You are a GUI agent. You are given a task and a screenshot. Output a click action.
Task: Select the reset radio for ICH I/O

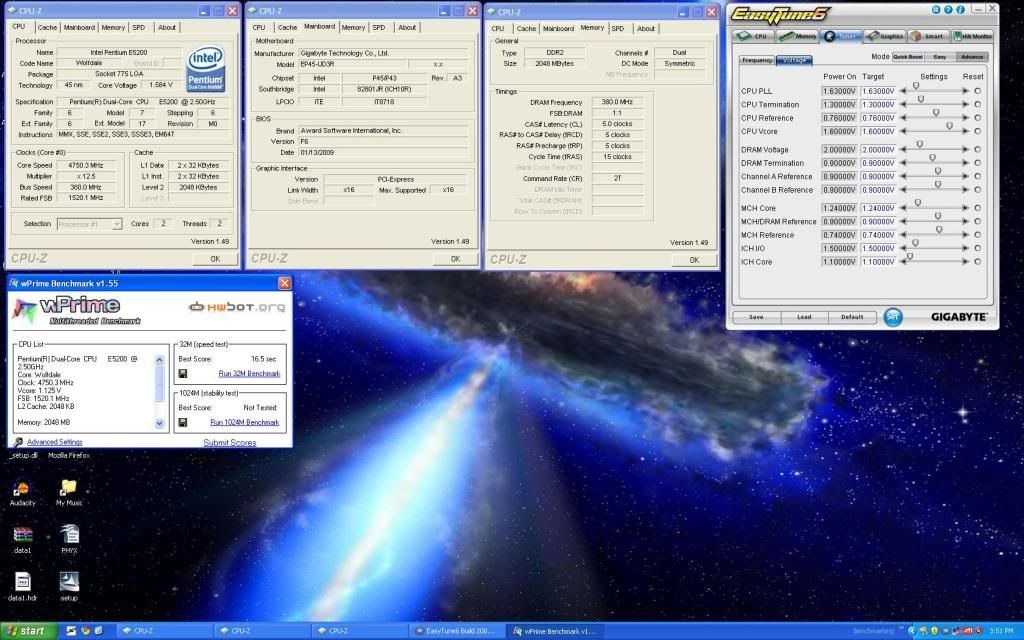click(978, 248)
